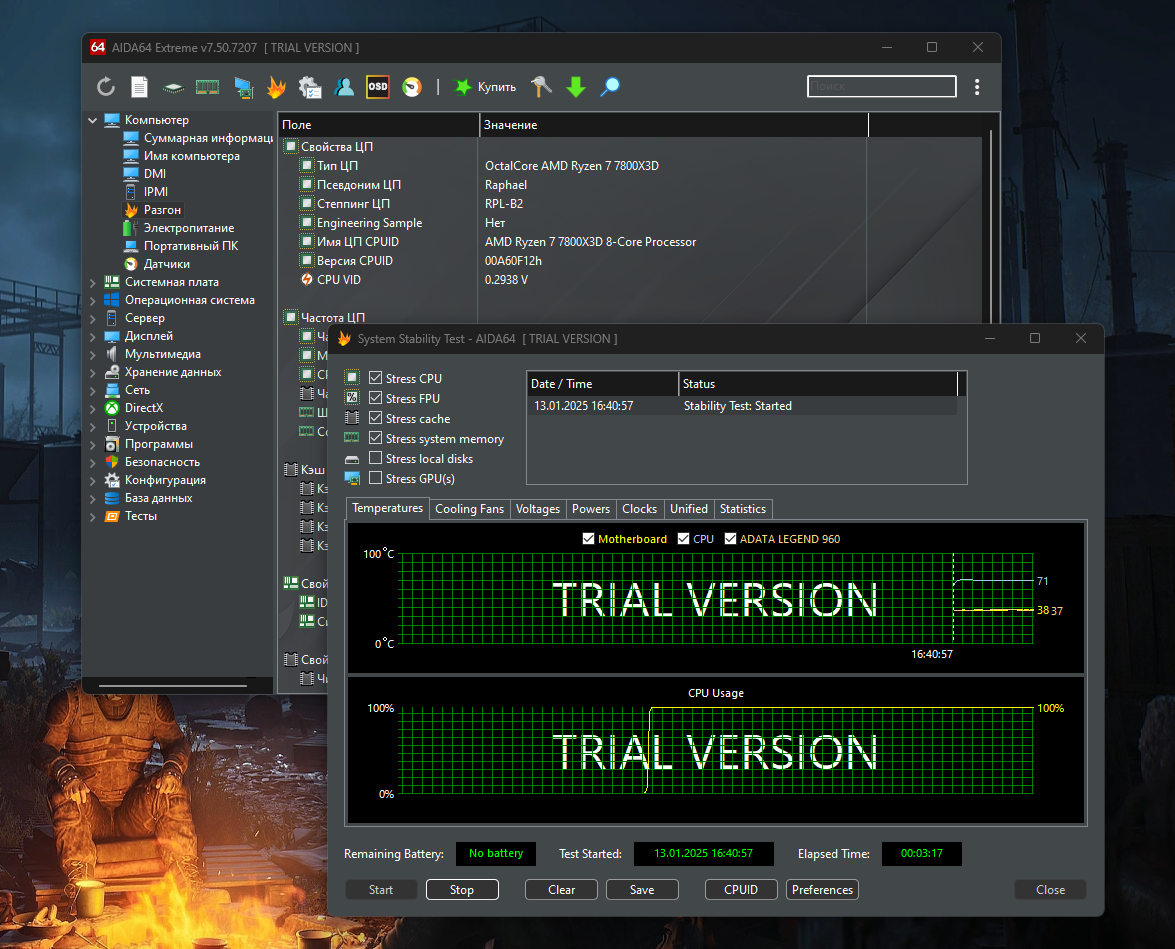Click the orange gauge toolbar icon
This screenshot has width=1175, height=949.
[x=412, y=88]
